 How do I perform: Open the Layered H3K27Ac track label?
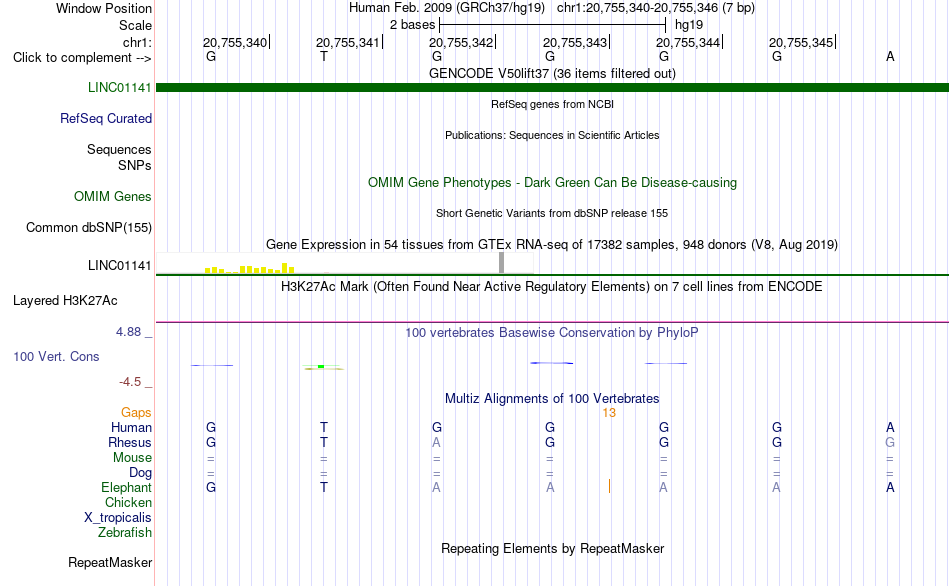click(x=65, y=301)
